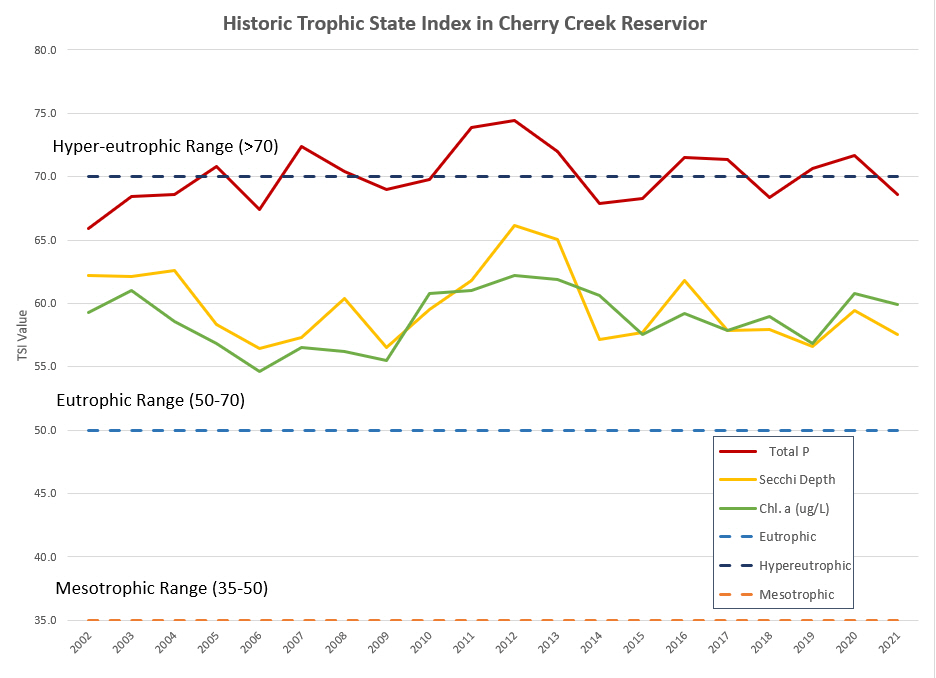The width and height of the screenshot is (936, 678).
Task: Click the Total P peak point at 2012
Action: tap(514, 121)
